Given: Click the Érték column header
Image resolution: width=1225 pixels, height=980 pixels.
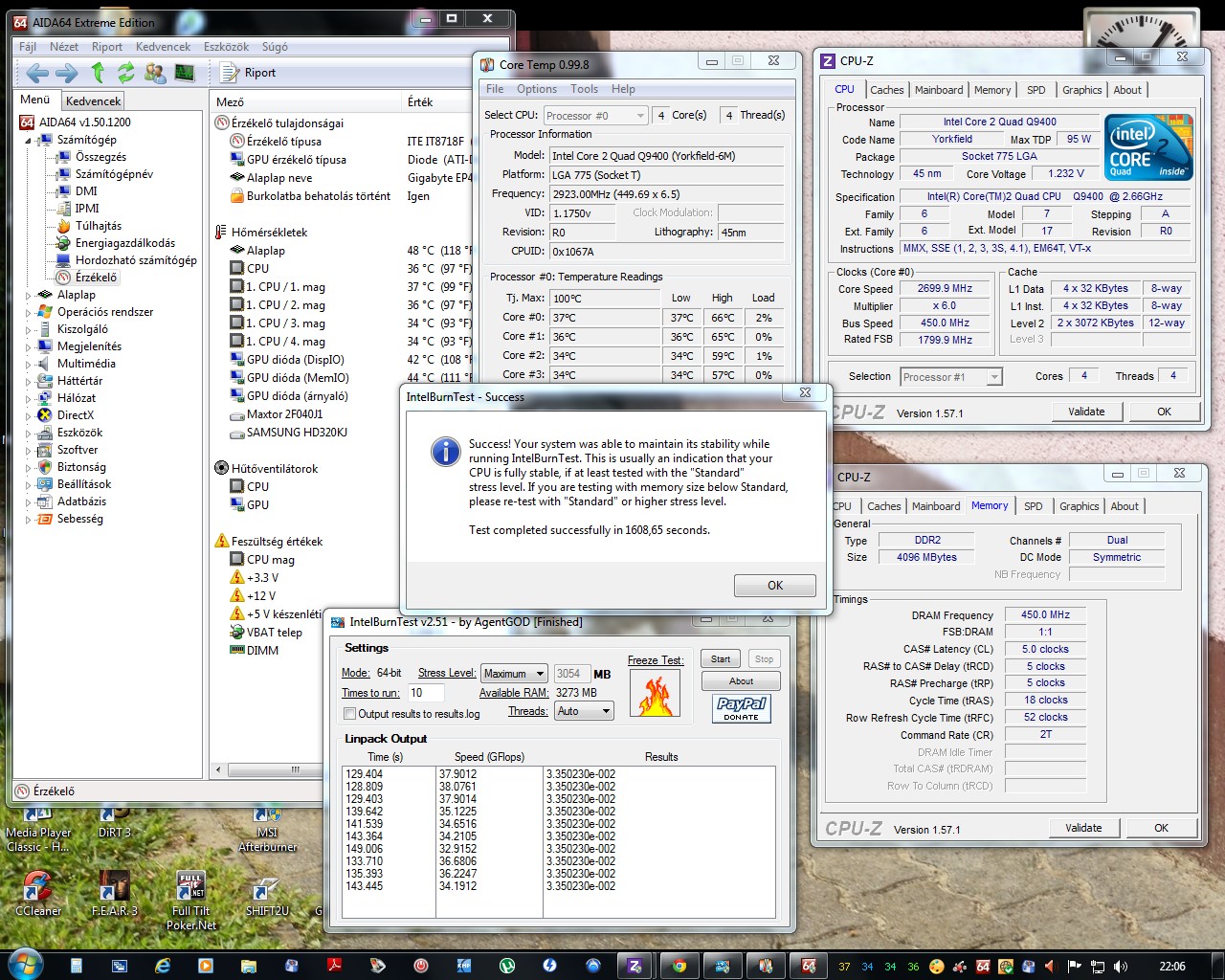Looking at the screenshot, I should [437, 101].
